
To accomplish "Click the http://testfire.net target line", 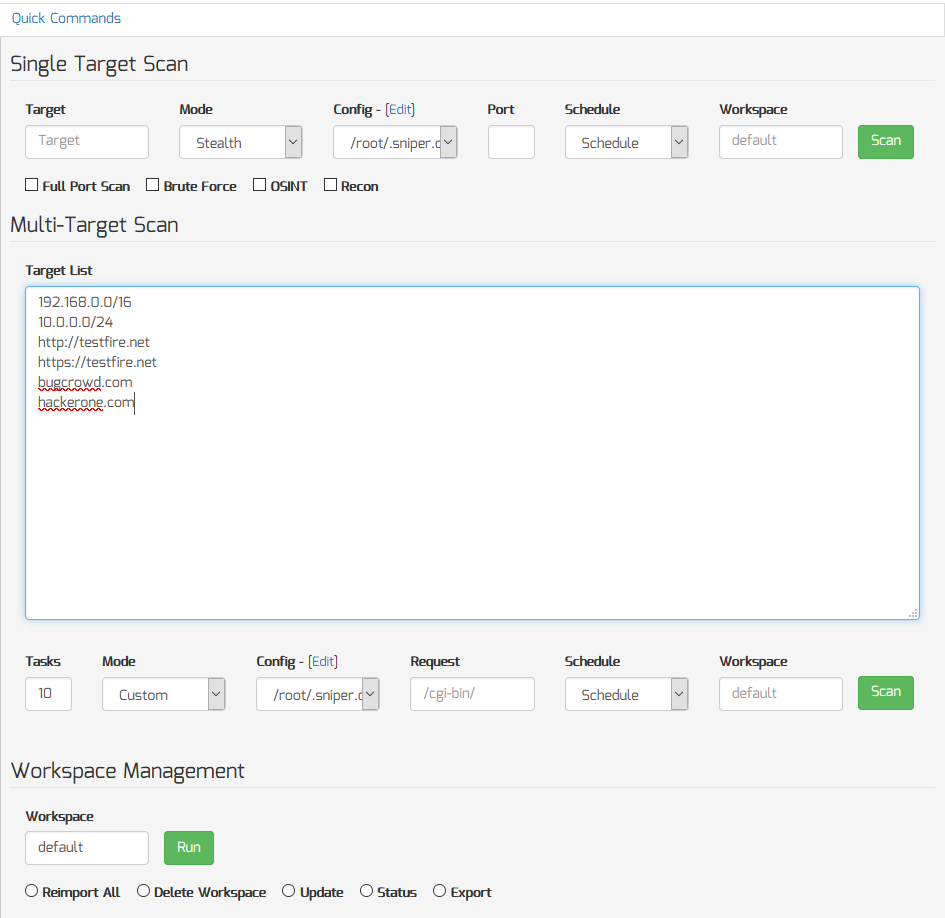I will click(x=93, y=342).
